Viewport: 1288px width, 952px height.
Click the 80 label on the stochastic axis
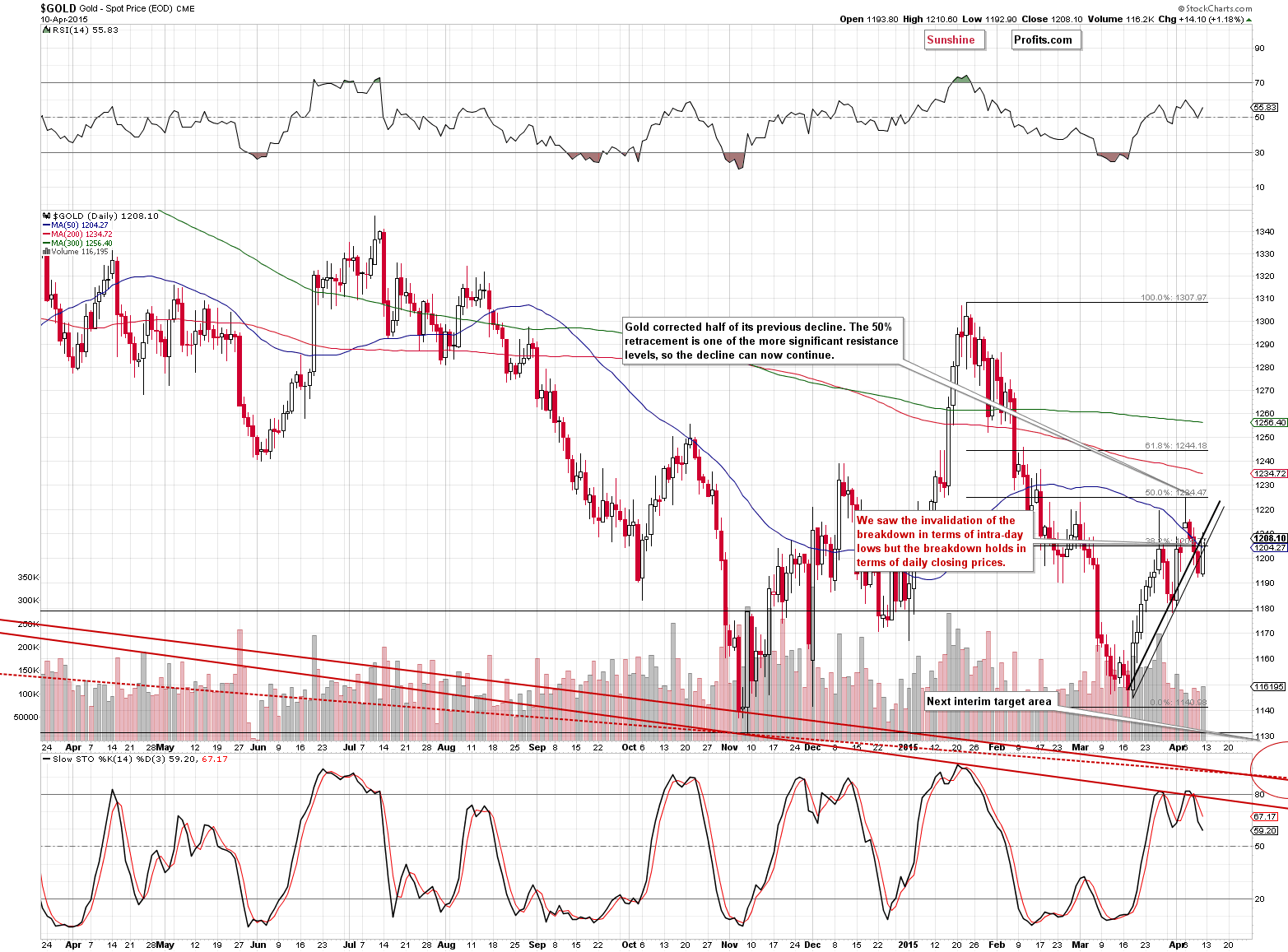coord(1259,794)
